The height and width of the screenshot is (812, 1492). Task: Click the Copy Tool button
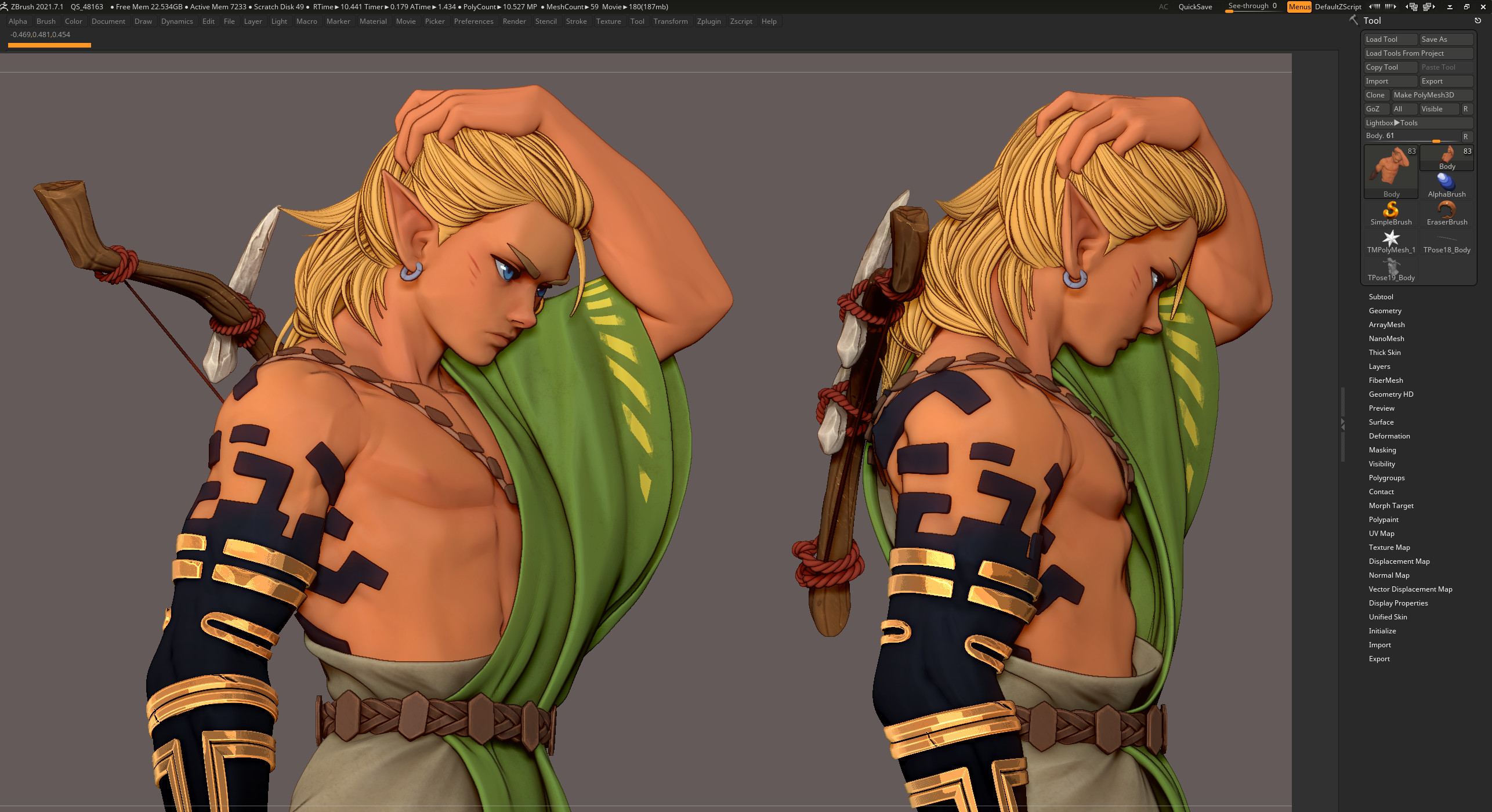(x=1390, y=67)
